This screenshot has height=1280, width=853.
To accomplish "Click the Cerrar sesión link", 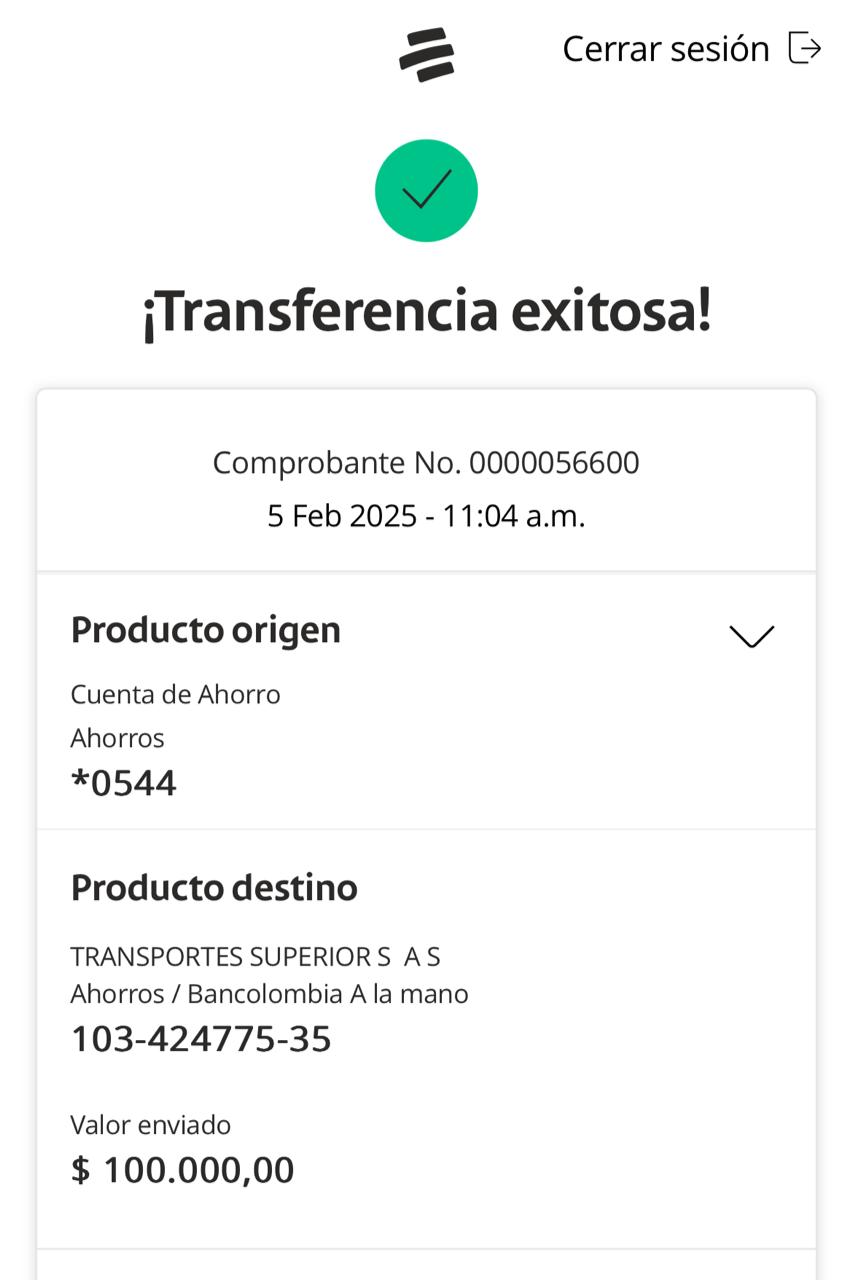I will tap(665, 49).
